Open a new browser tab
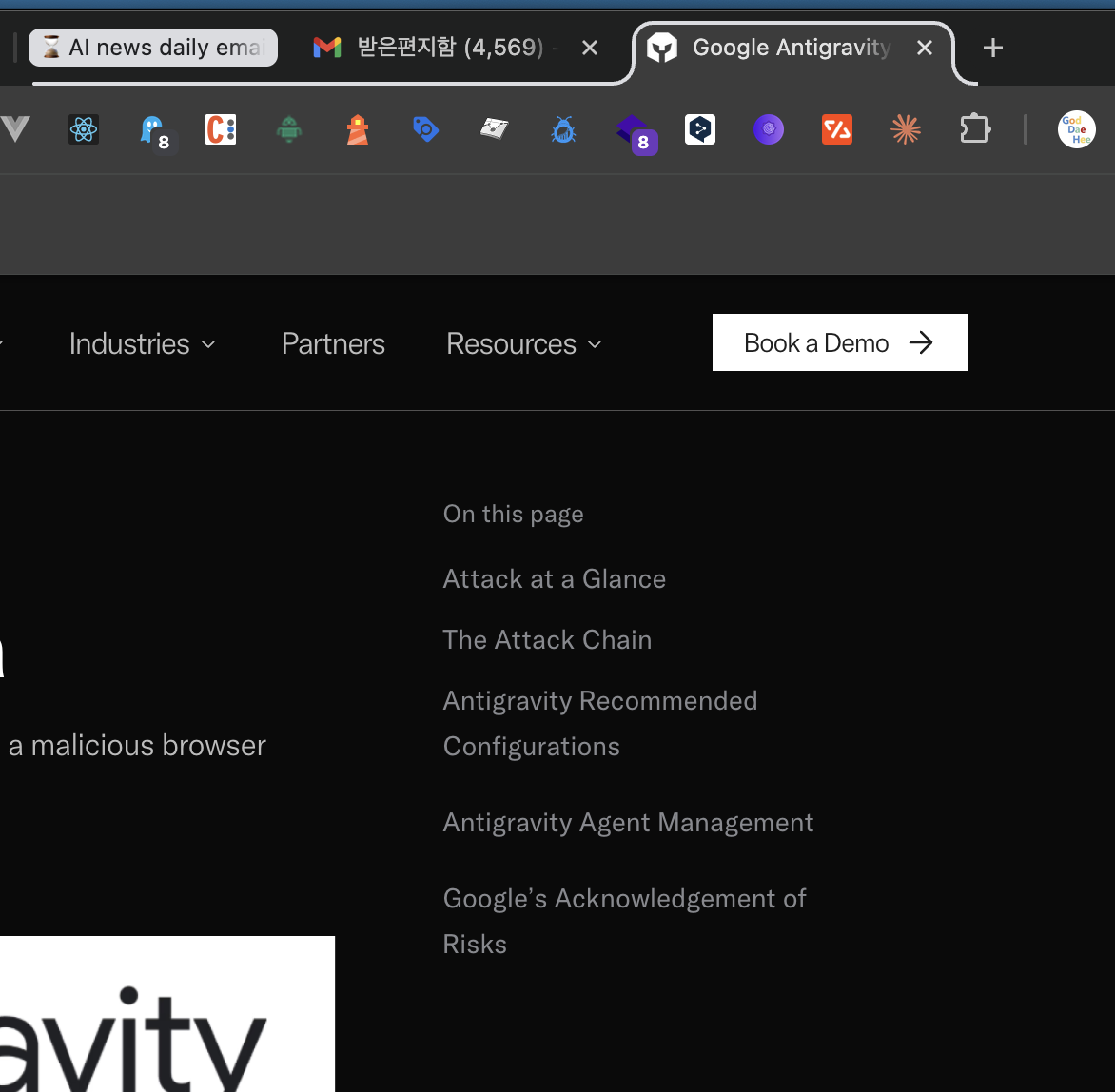 (x=992, y=48)
